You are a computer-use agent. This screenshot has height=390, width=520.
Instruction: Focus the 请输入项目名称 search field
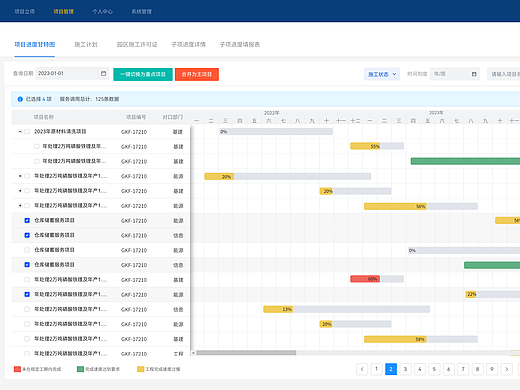pyautogui.click(x=503, y=74)
